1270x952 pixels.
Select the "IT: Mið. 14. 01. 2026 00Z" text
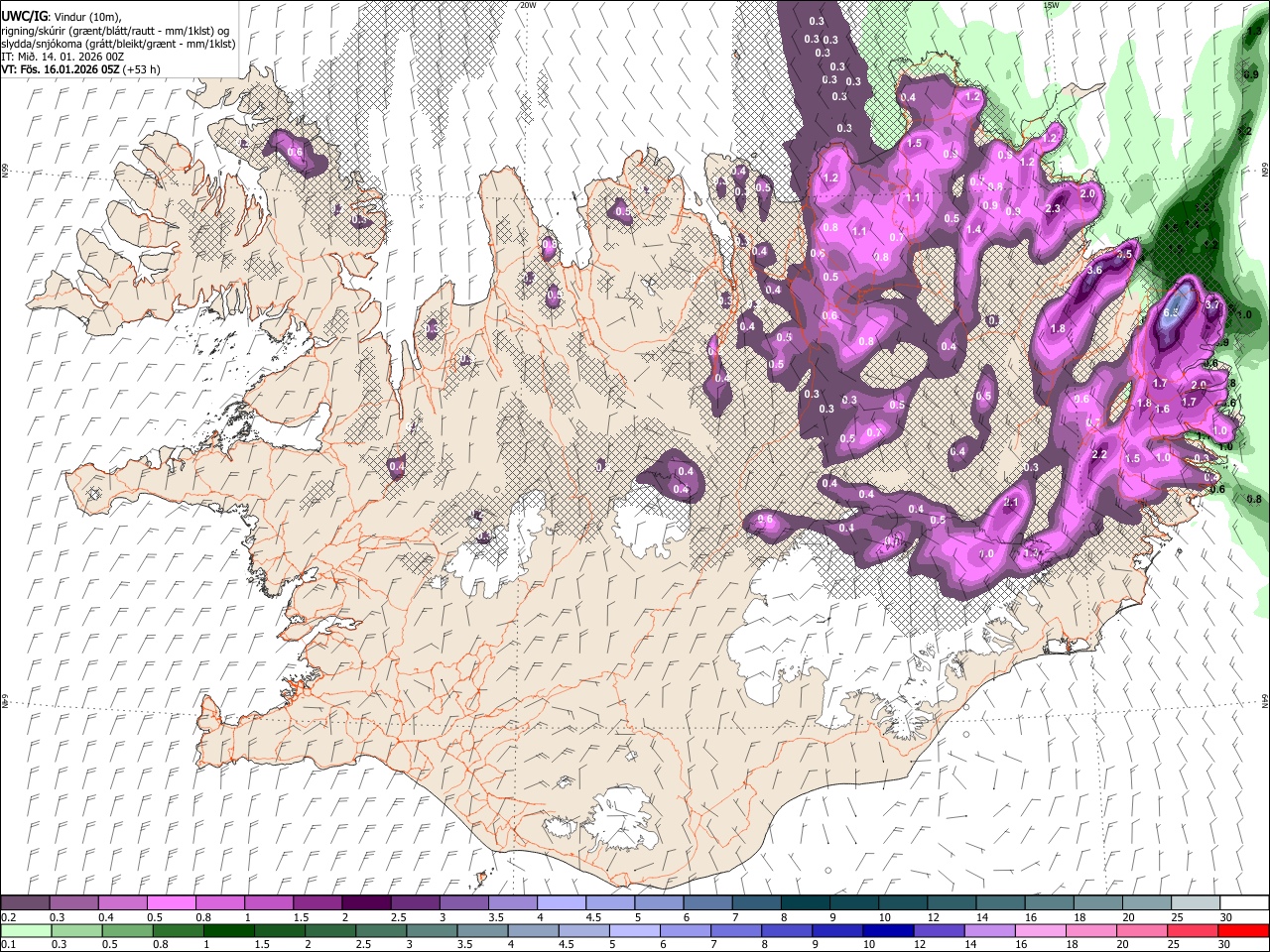pyautogui.click(x=63, y=57)
